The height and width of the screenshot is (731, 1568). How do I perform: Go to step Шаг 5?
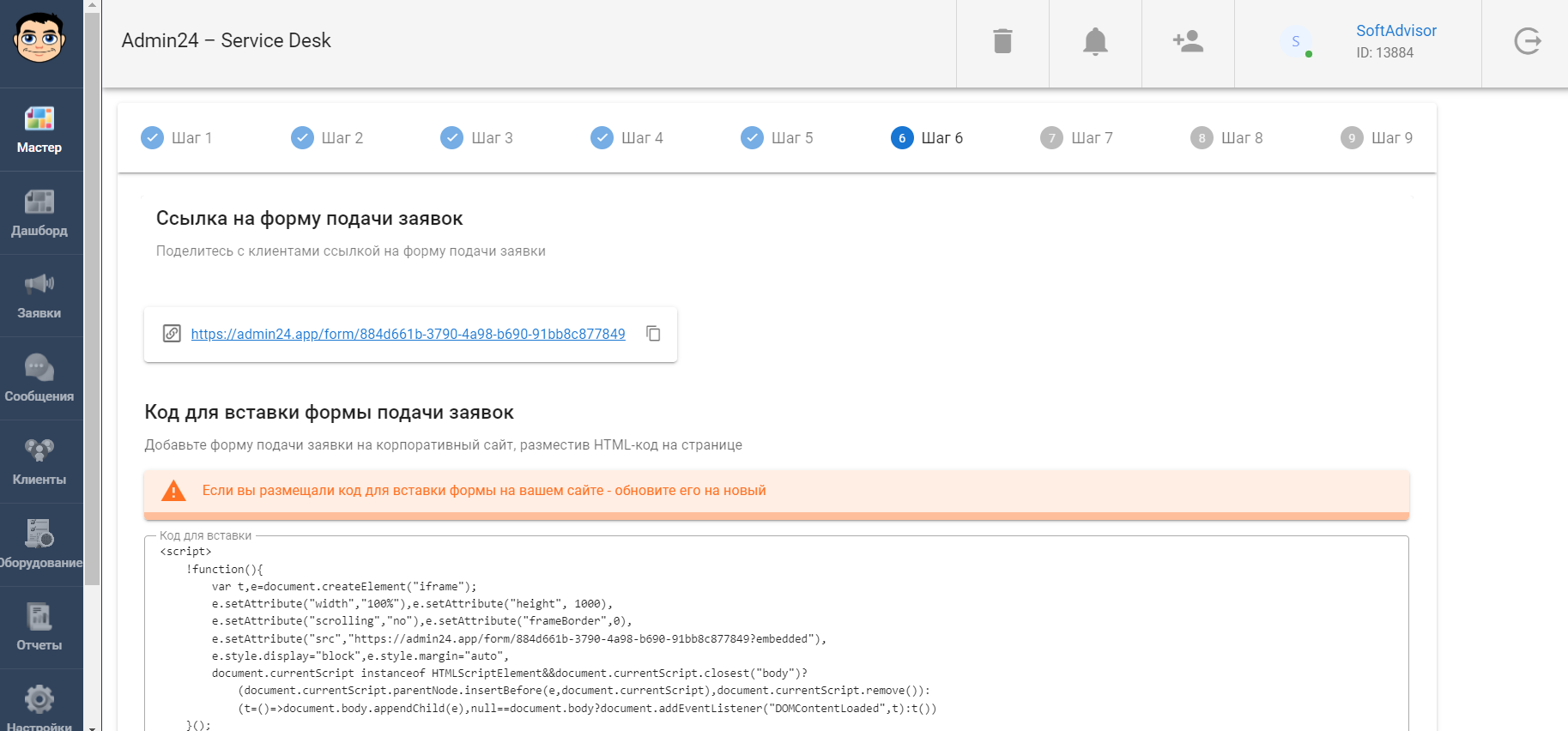(777, 138)
